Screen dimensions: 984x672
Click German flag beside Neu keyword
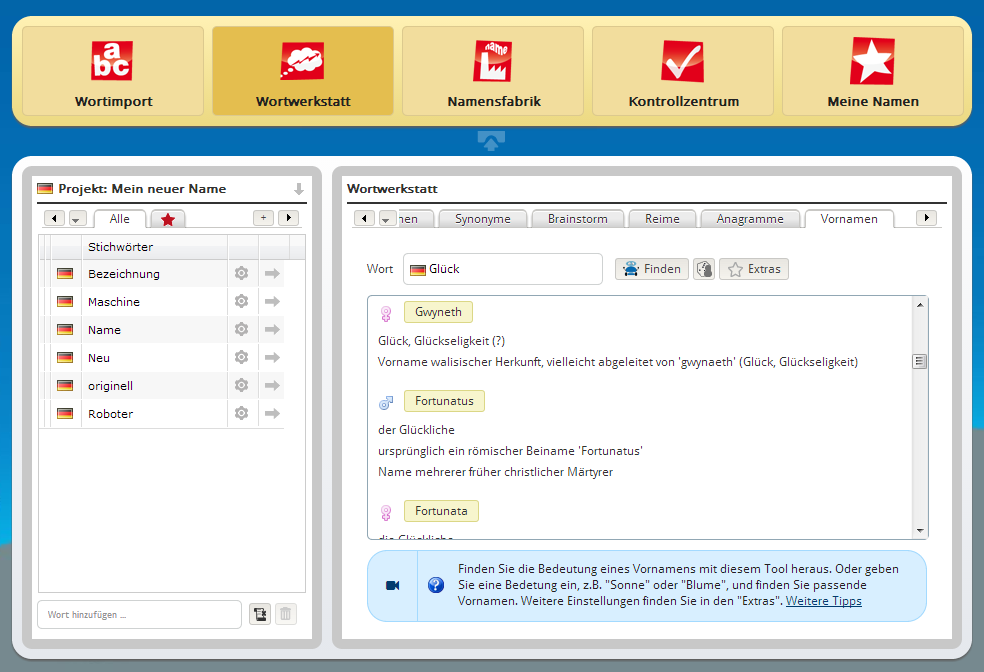[65, 358]
